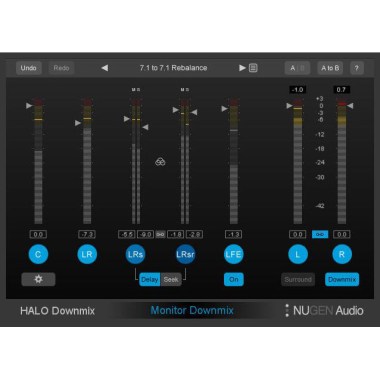Select the Seek option
This screenshot has width=380, height=380.
pyautogui.click(x=171, y=279)
